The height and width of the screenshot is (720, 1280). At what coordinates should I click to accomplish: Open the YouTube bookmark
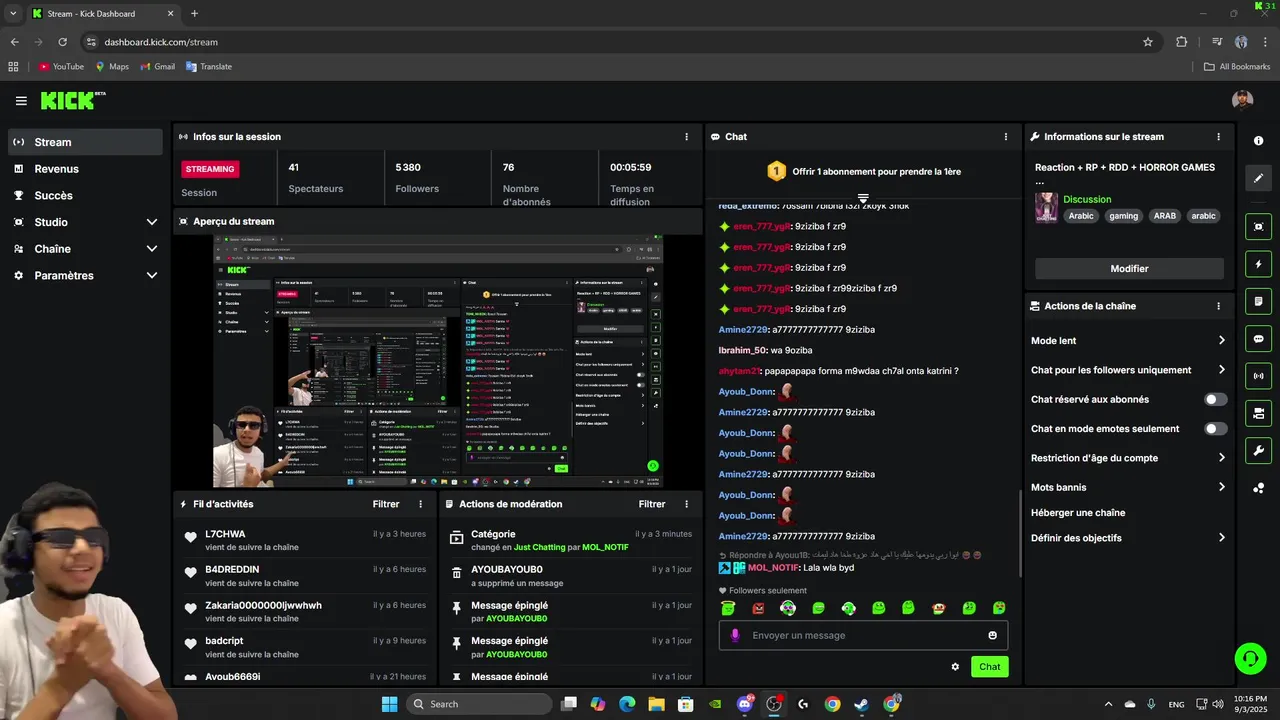(61, 67)
